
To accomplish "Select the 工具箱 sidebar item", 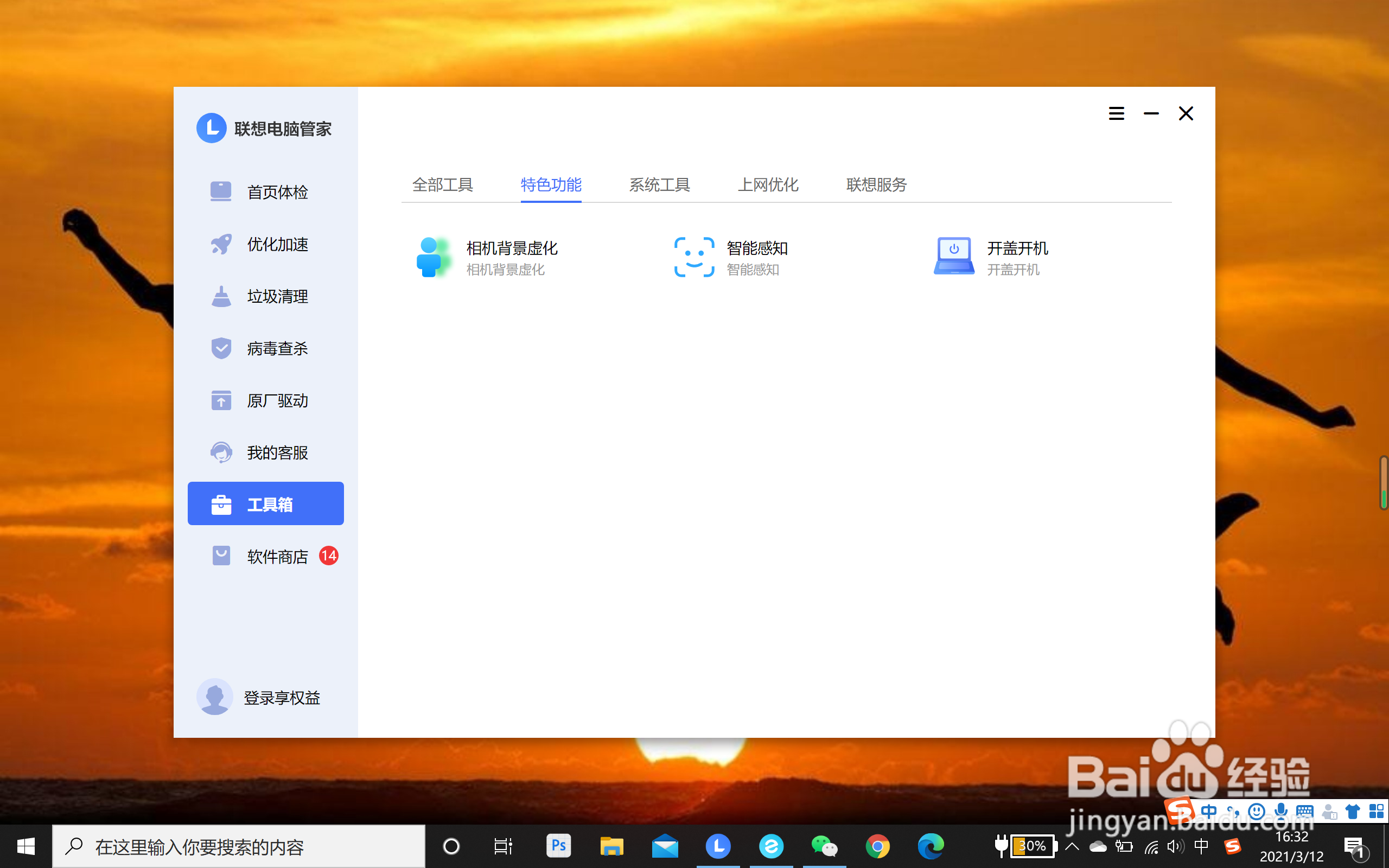I will (x=265, y=503).
